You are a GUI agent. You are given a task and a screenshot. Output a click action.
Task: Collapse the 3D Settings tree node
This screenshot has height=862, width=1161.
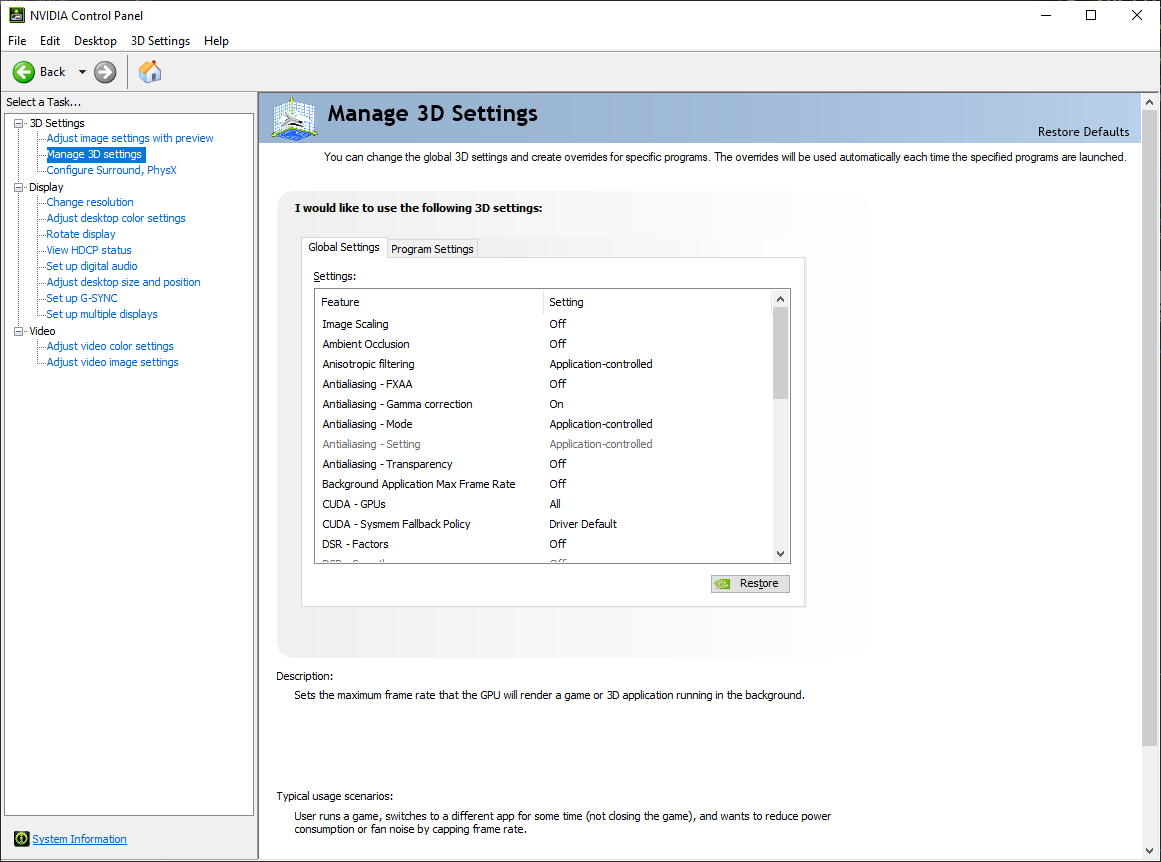(x=19, y=123)
